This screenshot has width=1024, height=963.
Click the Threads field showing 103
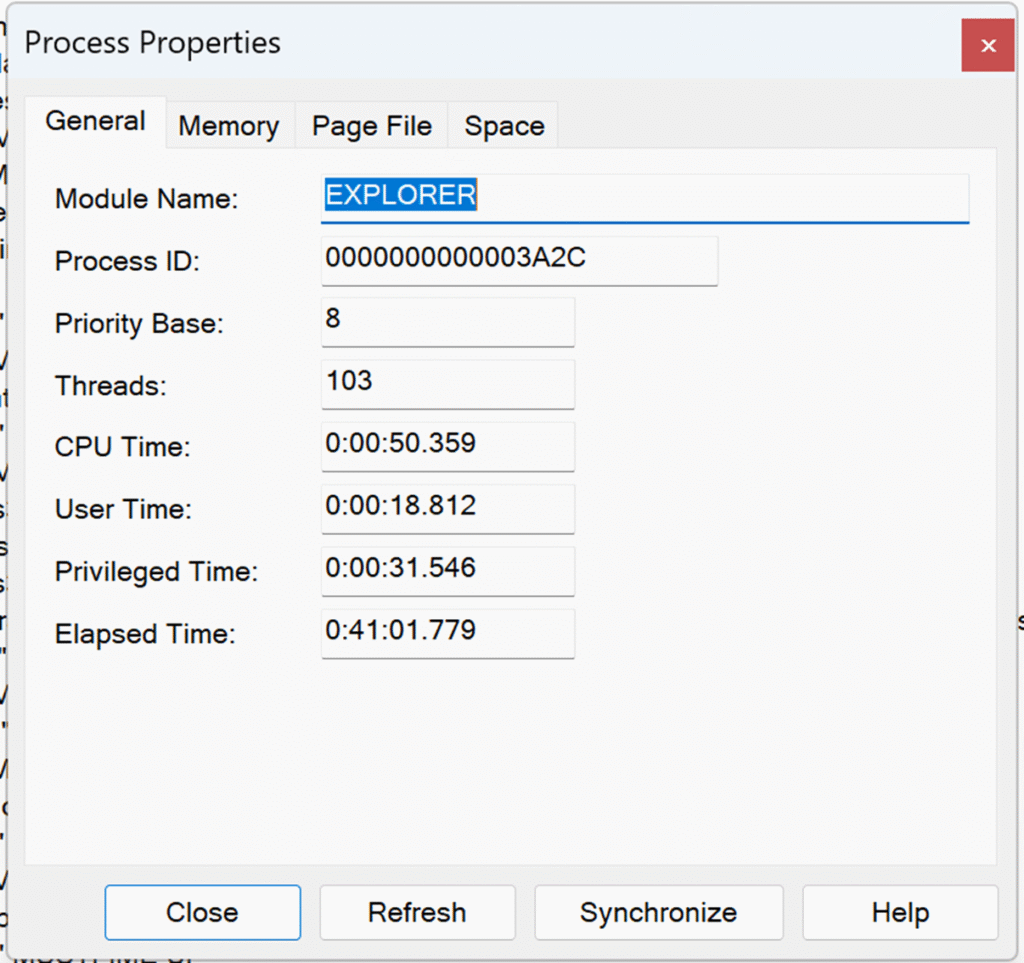pyautogui.click(x=447, y=383)
